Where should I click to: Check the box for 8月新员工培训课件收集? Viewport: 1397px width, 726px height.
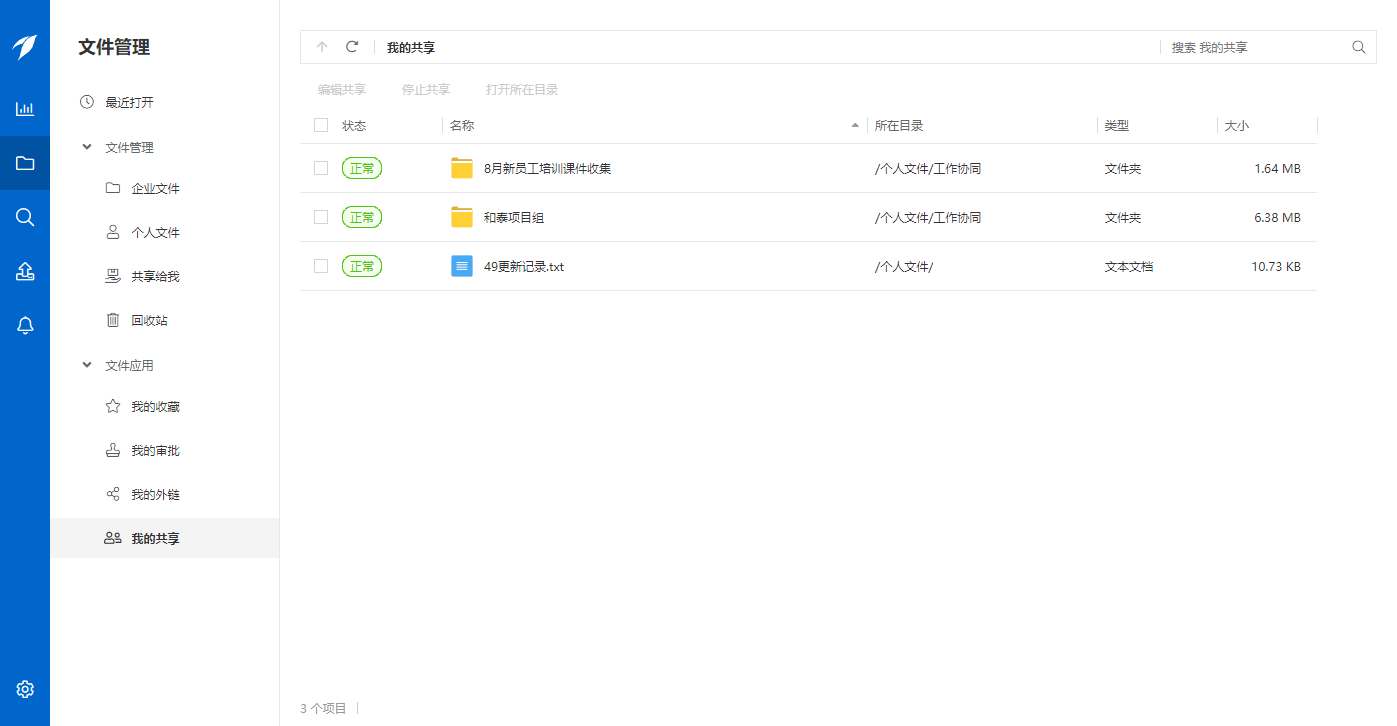click(321, 168)
